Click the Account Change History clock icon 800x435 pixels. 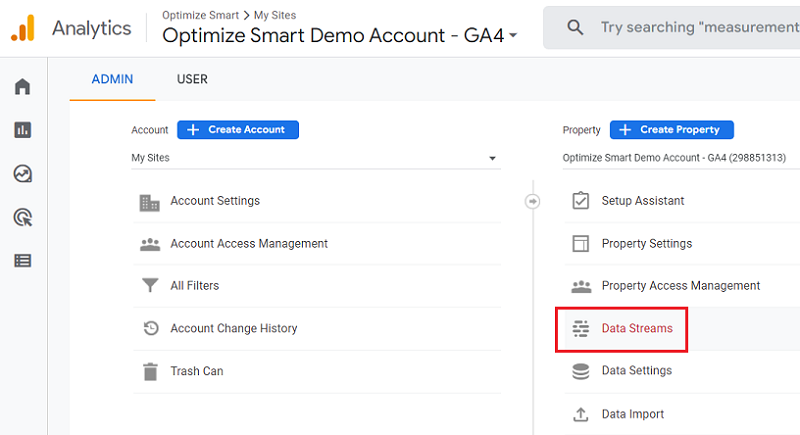point(151,328)
